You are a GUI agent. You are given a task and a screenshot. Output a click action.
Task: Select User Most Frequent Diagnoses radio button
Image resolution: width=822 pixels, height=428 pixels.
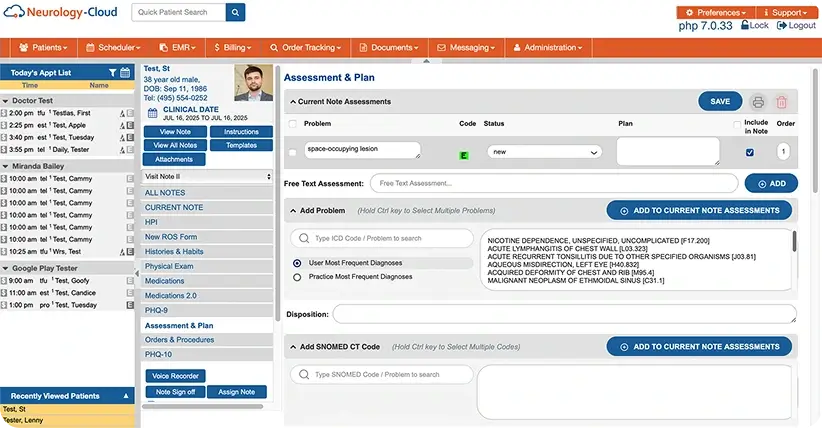coord(297,263)
